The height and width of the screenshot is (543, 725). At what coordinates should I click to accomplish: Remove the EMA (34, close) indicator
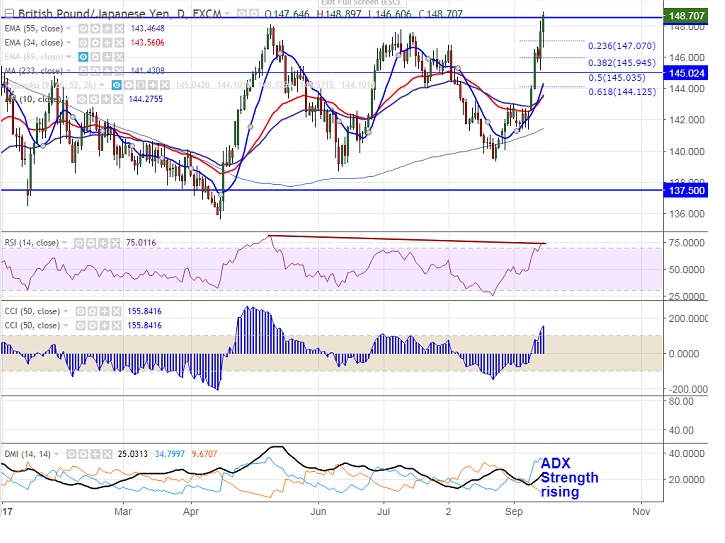tap(119, 43)
